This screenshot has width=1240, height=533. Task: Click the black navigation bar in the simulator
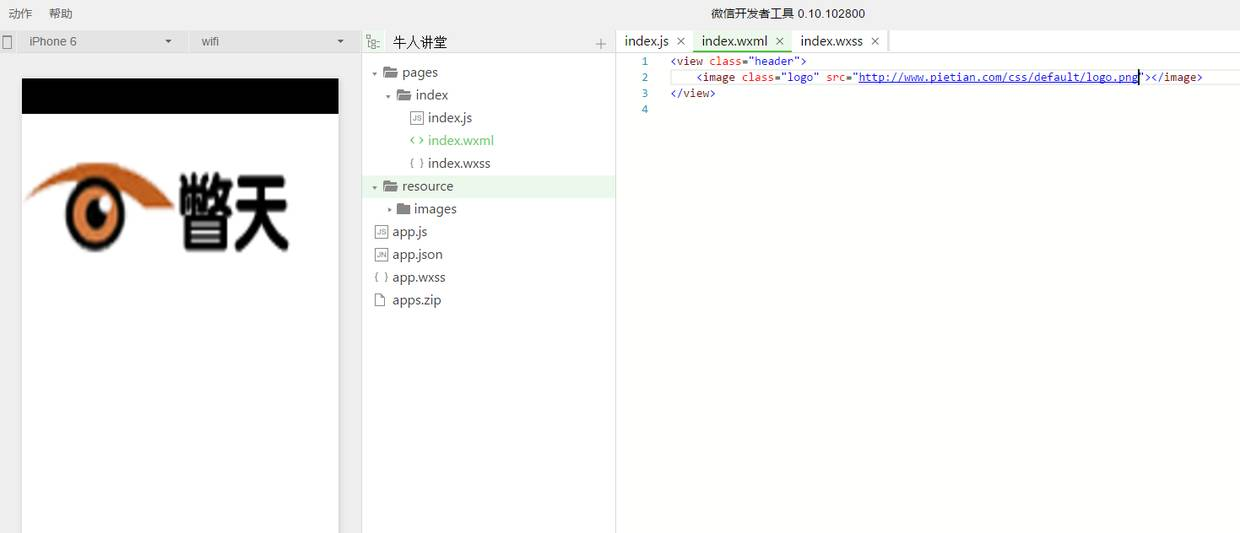180,96
